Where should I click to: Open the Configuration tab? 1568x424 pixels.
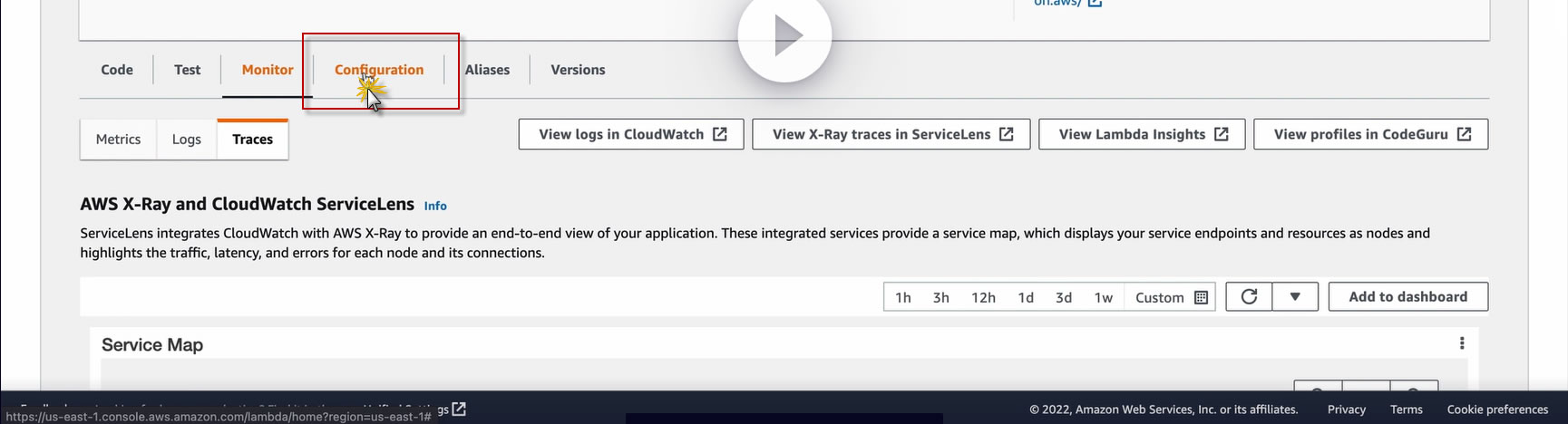tap(379, 70)
